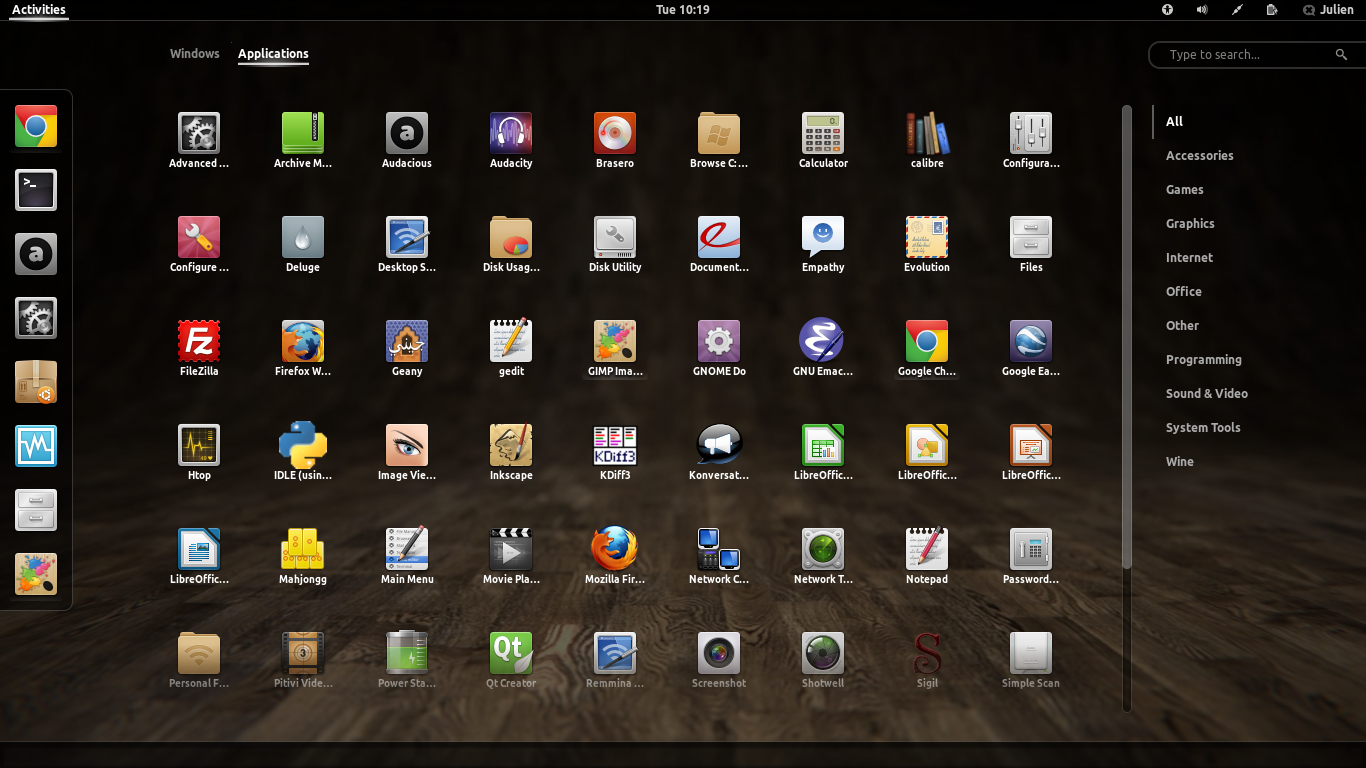Viewport: 1366px width, 768px height.
Task: Launch gedit text editor
Action: [511, 348]
